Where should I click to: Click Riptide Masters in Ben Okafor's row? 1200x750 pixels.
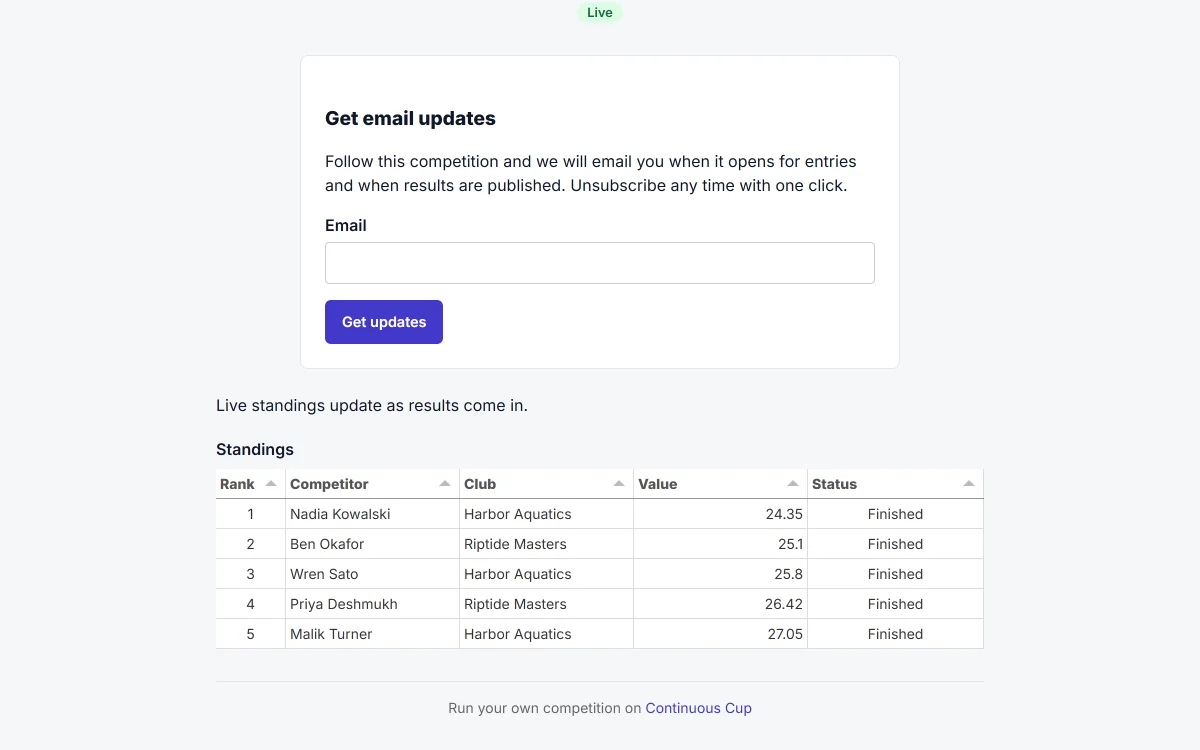pos(515,544)
